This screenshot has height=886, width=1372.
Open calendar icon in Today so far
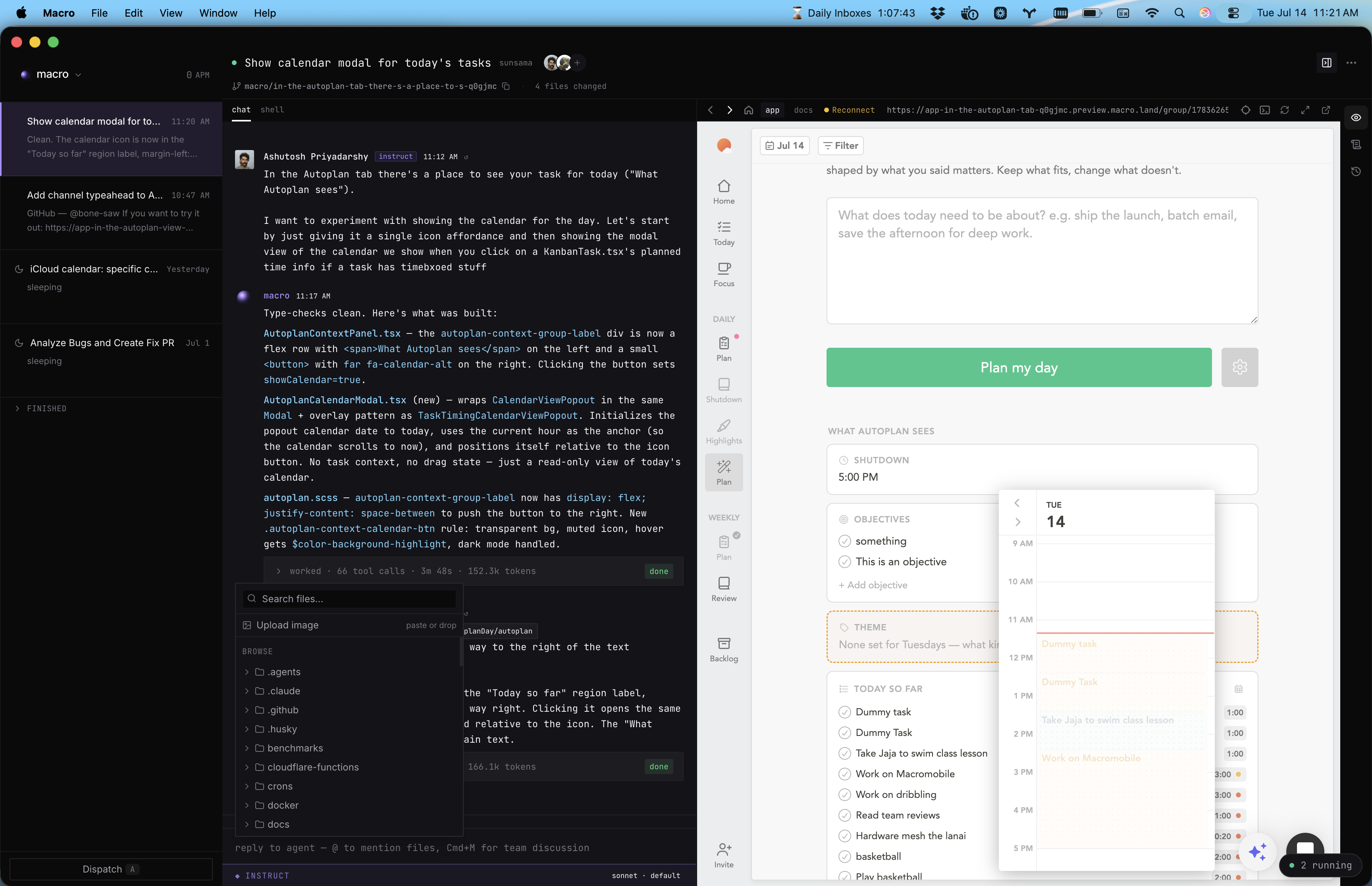coord(1239,689)
